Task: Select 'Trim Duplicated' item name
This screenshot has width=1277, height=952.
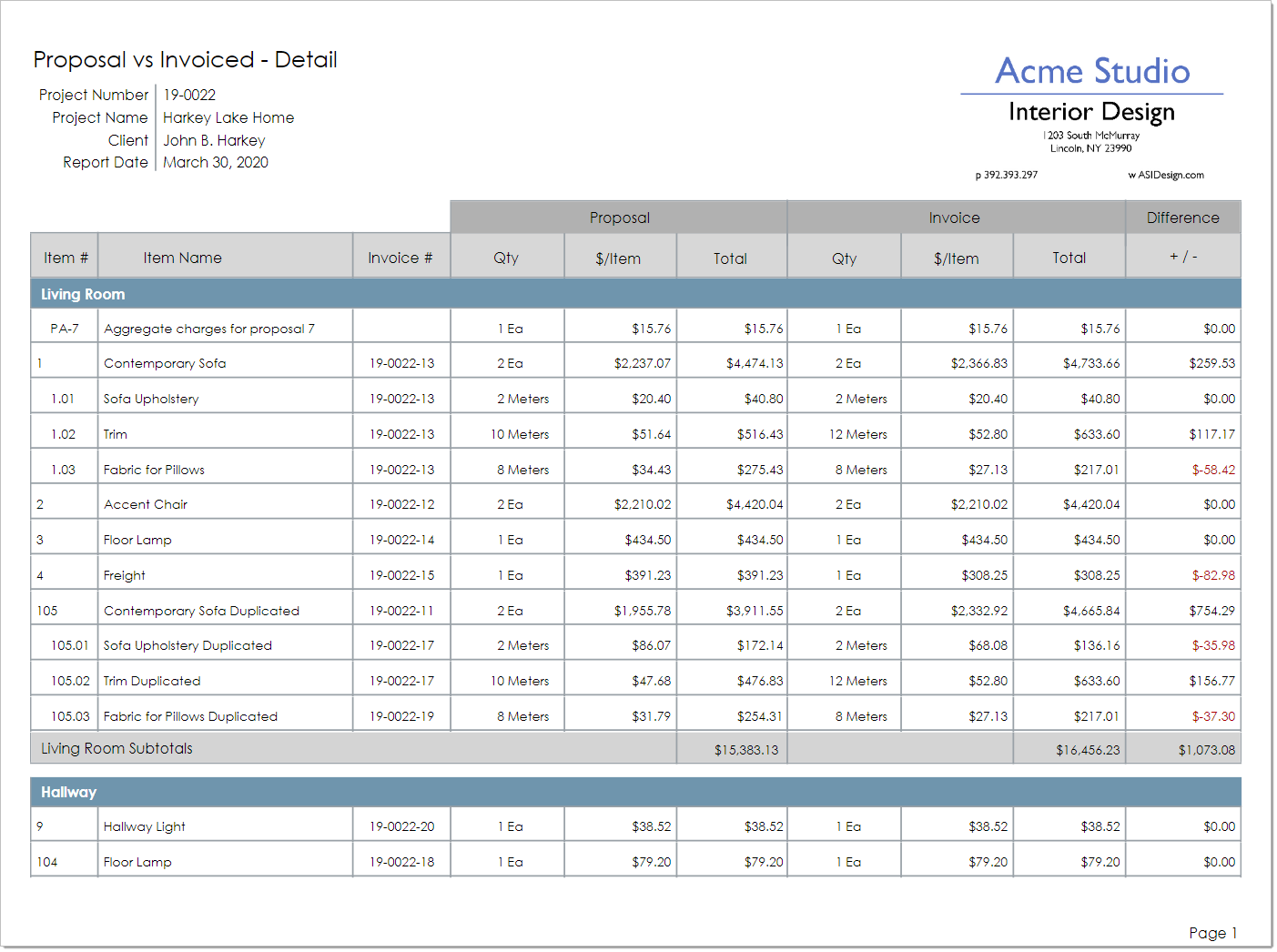Action: (152, 681)
